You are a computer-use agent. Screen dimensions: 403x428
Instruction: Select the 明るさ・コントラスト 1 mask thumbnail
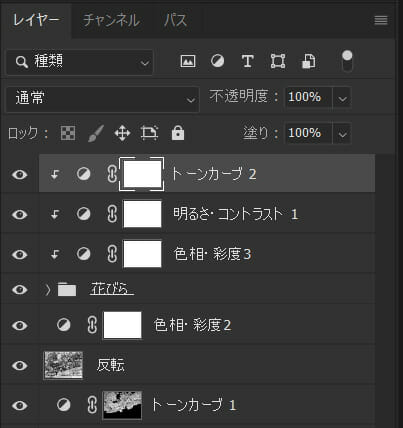click(142, 214)
